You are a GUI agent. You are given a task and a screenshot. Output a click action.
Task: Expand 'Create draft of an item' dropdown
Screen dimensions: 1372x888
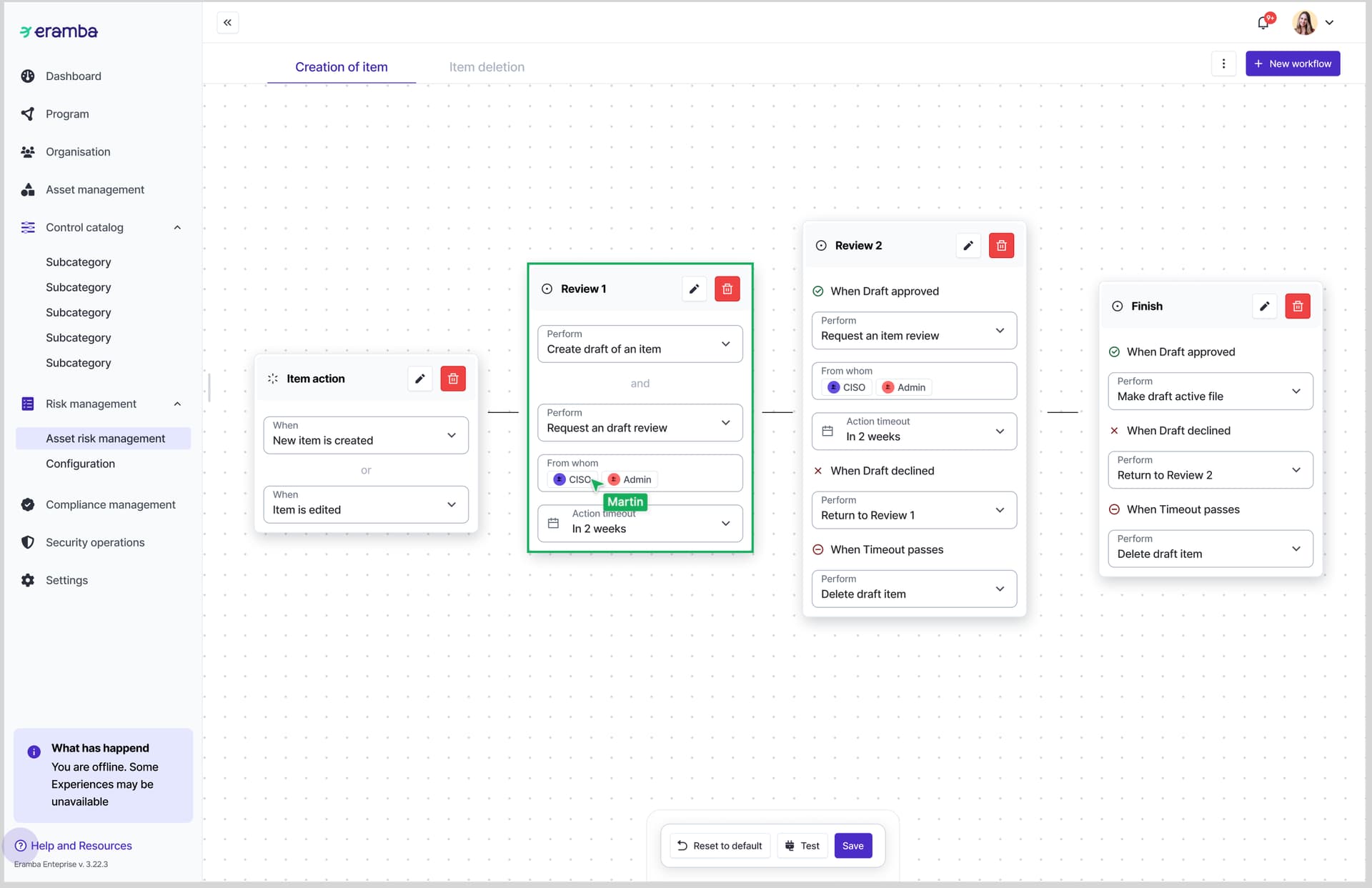640,343
